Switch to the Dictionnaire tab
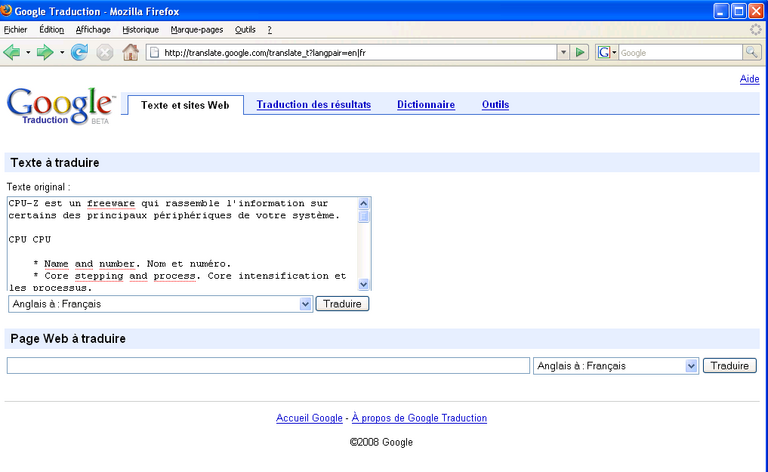This screenshot has height=472, width=768. tap(426, 104)
